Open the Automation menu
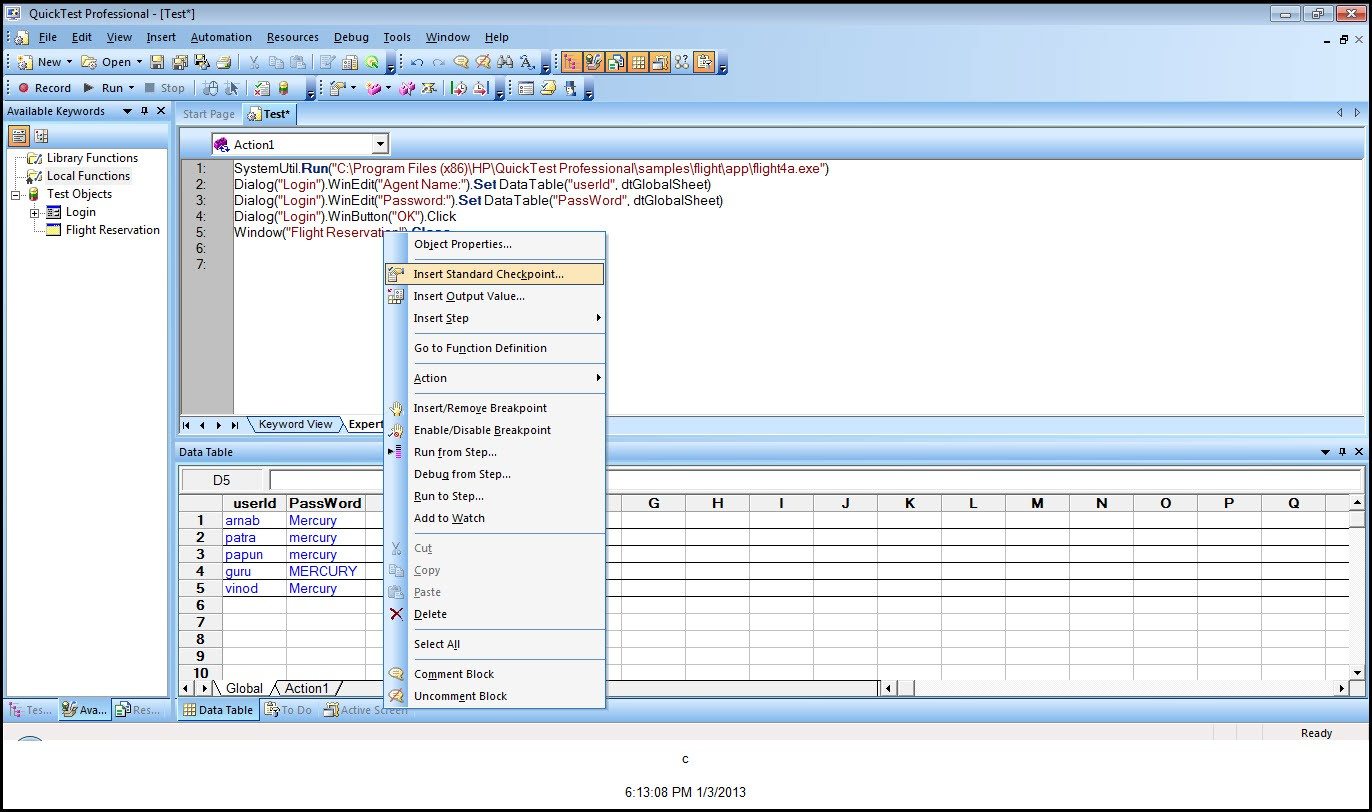Image resolution: width=1372 pixels, height=812 pixels. coord(221,37)
